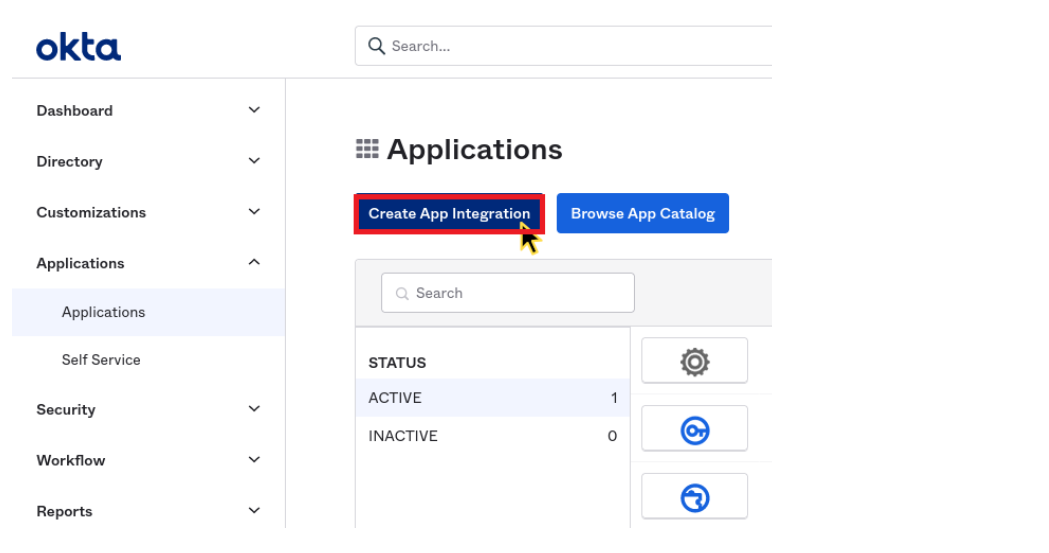Open Security in the sidebar
This screenshot has height=553, width=1049.
pyautogui.click(x=66, y=409)
